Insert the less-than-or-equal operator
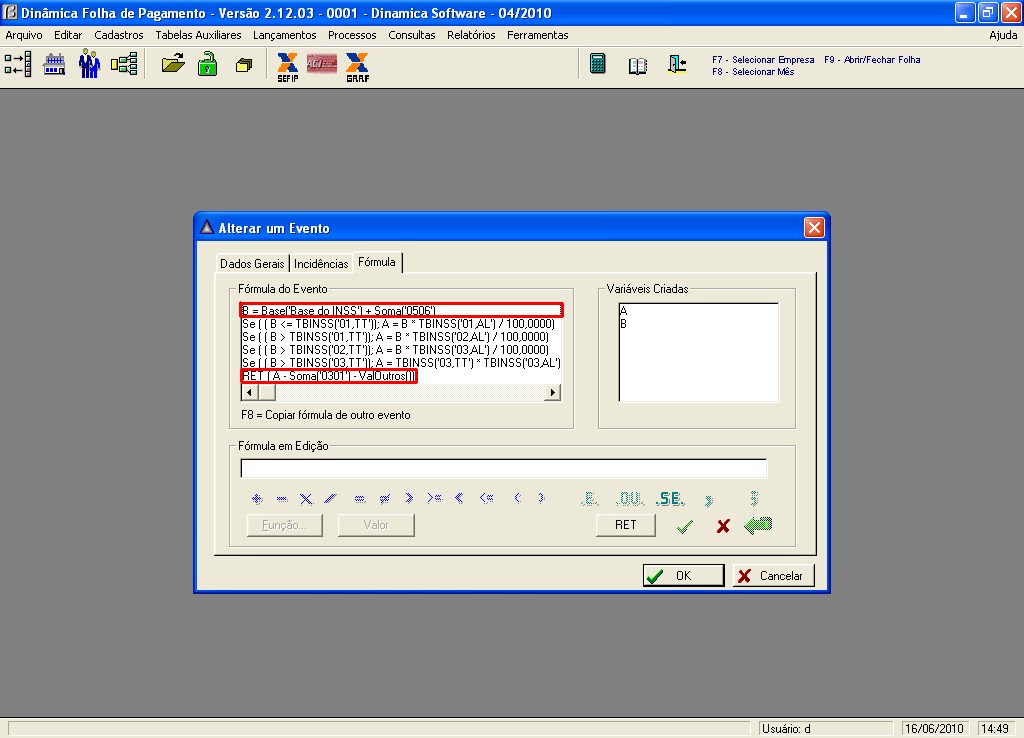 click(487, 498)
